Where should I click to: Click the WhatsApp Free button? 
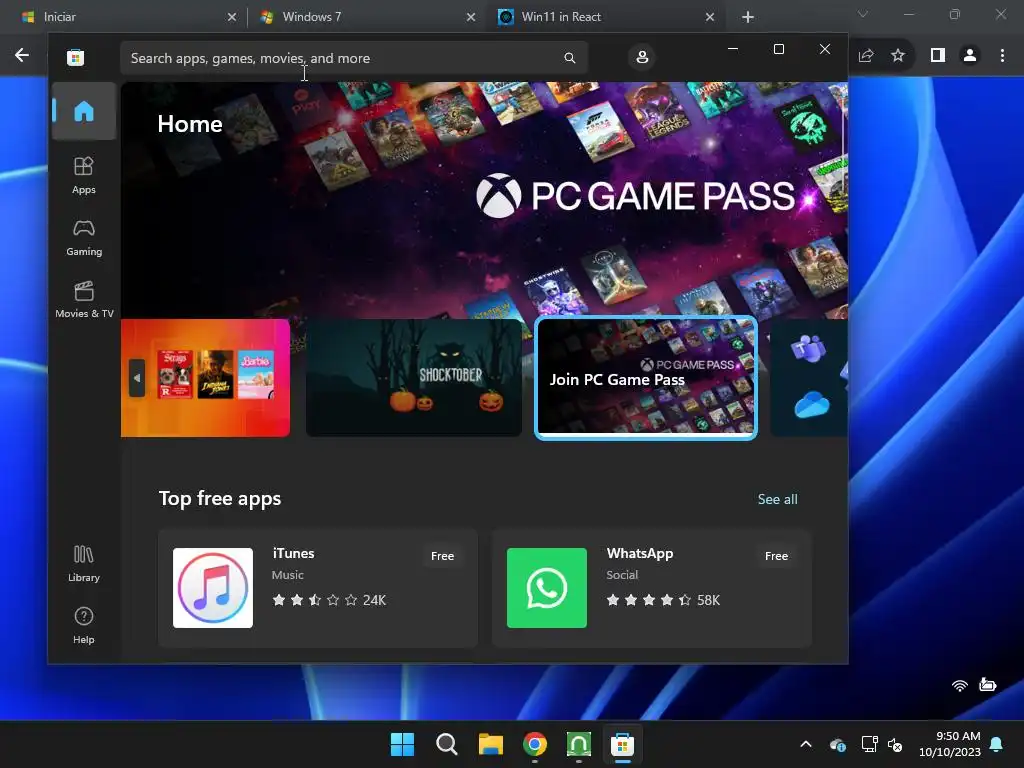[776, 556]
